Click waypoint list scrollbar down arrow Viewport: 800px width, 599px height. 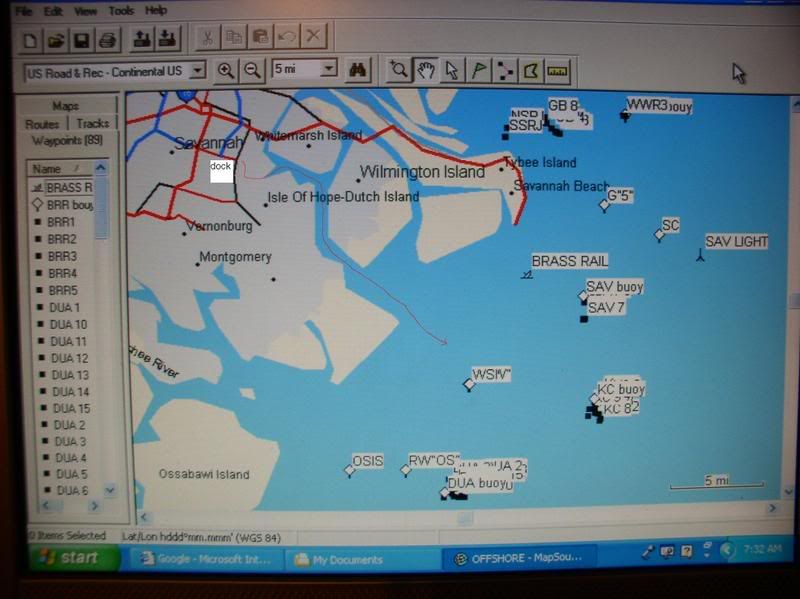(109, 491)
